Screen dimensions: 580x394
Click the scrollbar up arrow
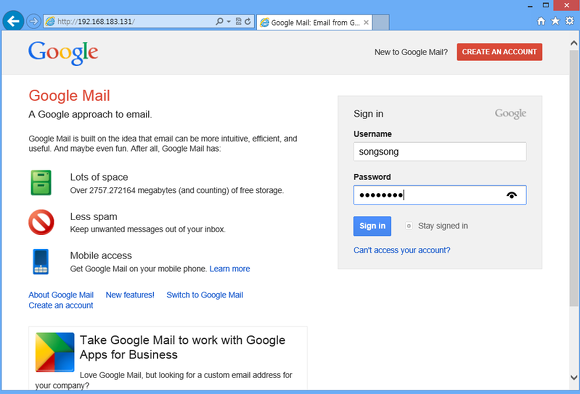[574, 43]
